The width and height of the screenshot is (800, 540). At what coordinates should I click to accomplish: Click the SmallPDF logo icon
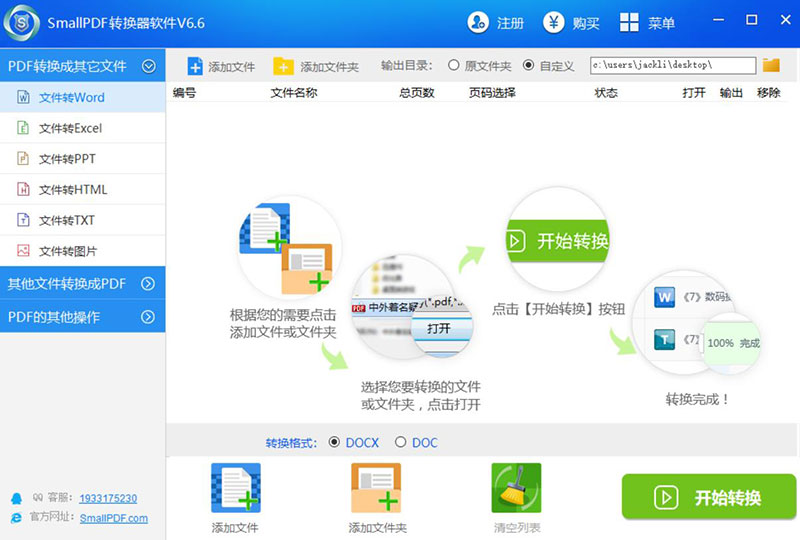click(21, 22)
